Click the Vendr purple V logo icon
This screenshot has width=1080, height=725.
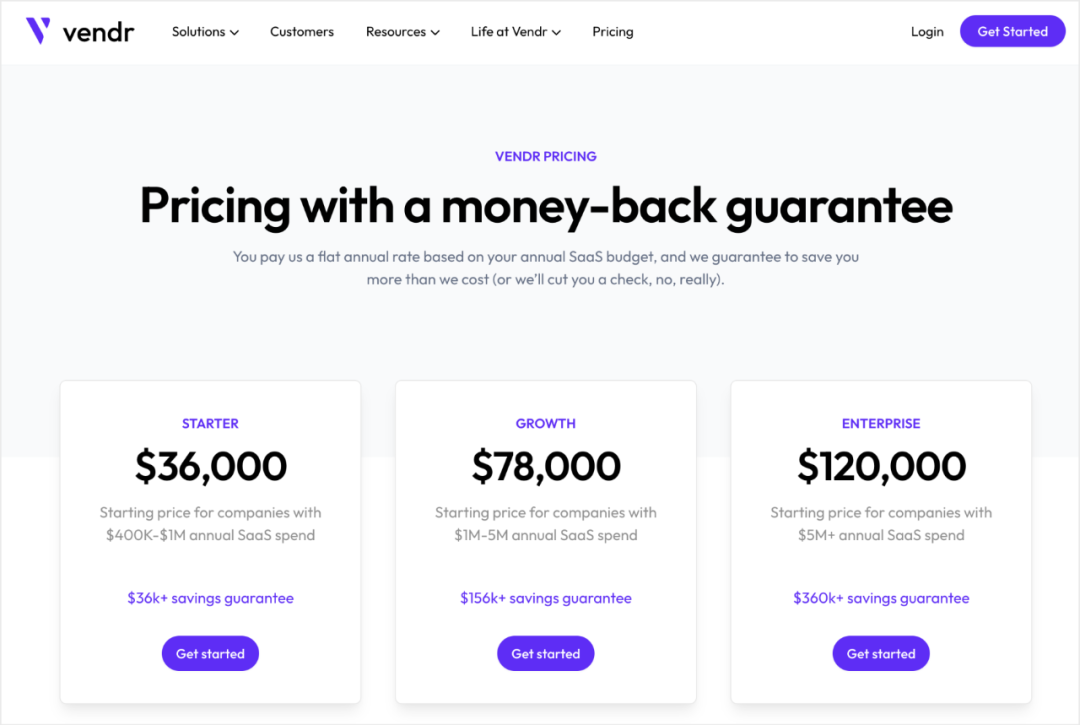(38, 31)
